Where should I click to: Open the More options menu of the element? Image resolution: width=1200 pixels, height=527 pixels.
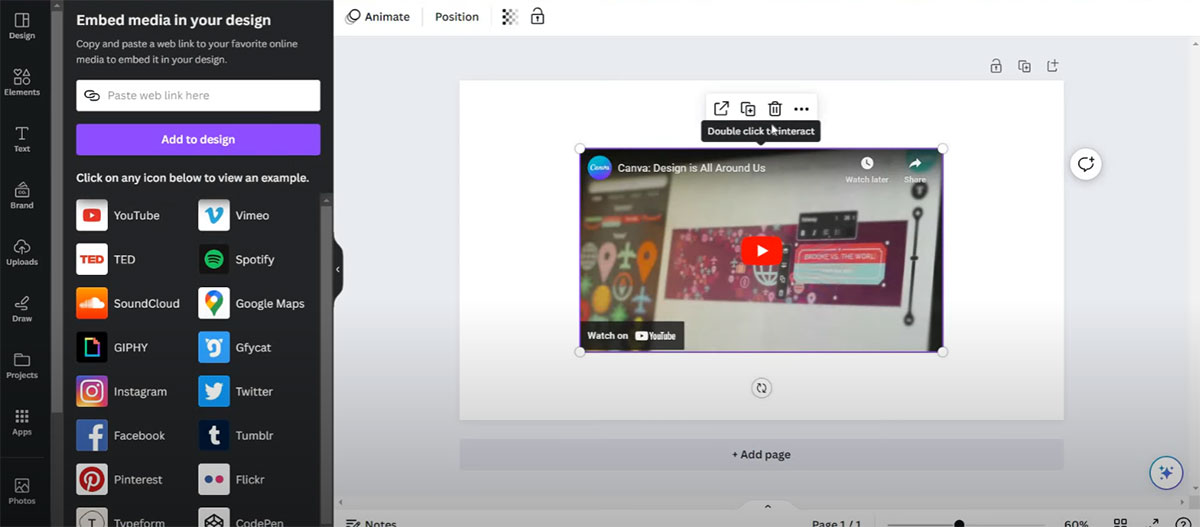tap(801, 108)
